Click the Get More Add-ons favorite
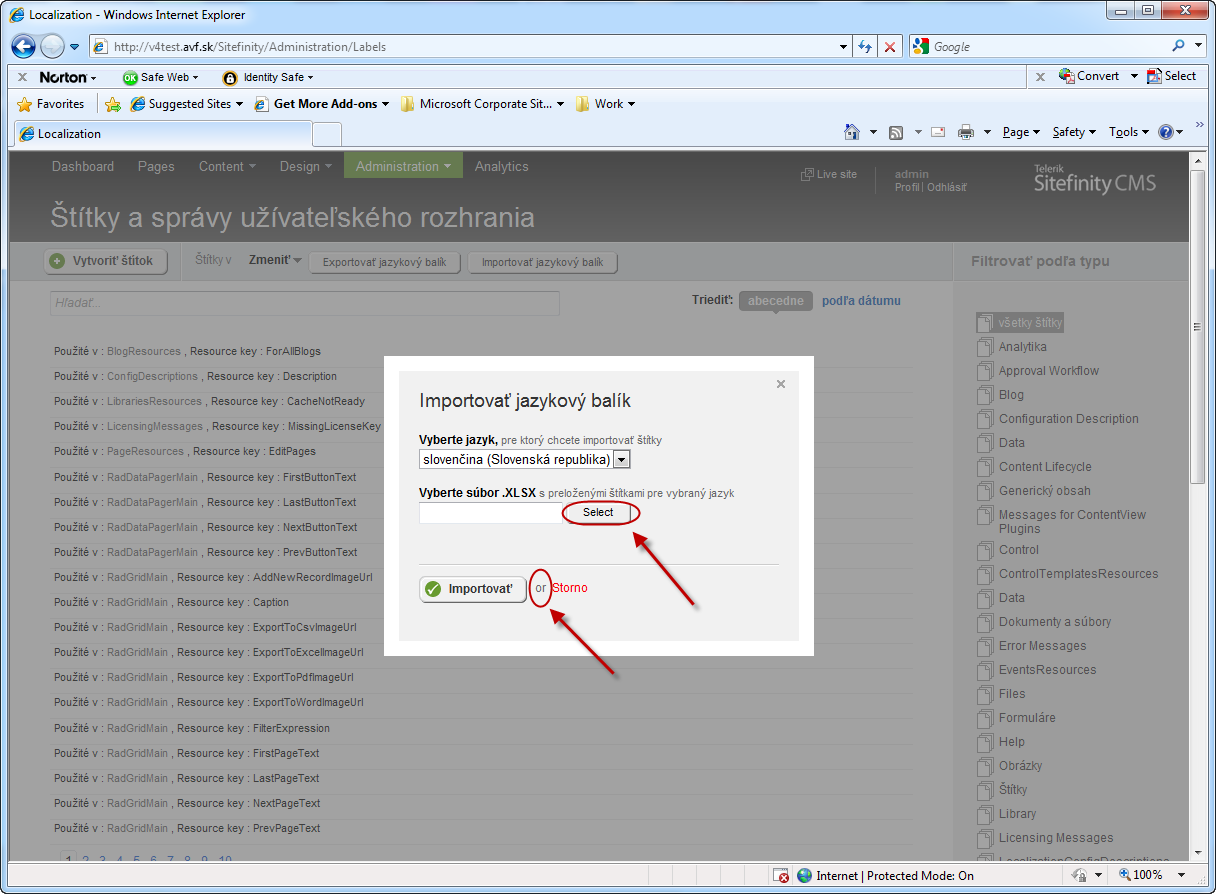 tap(321, 104)
